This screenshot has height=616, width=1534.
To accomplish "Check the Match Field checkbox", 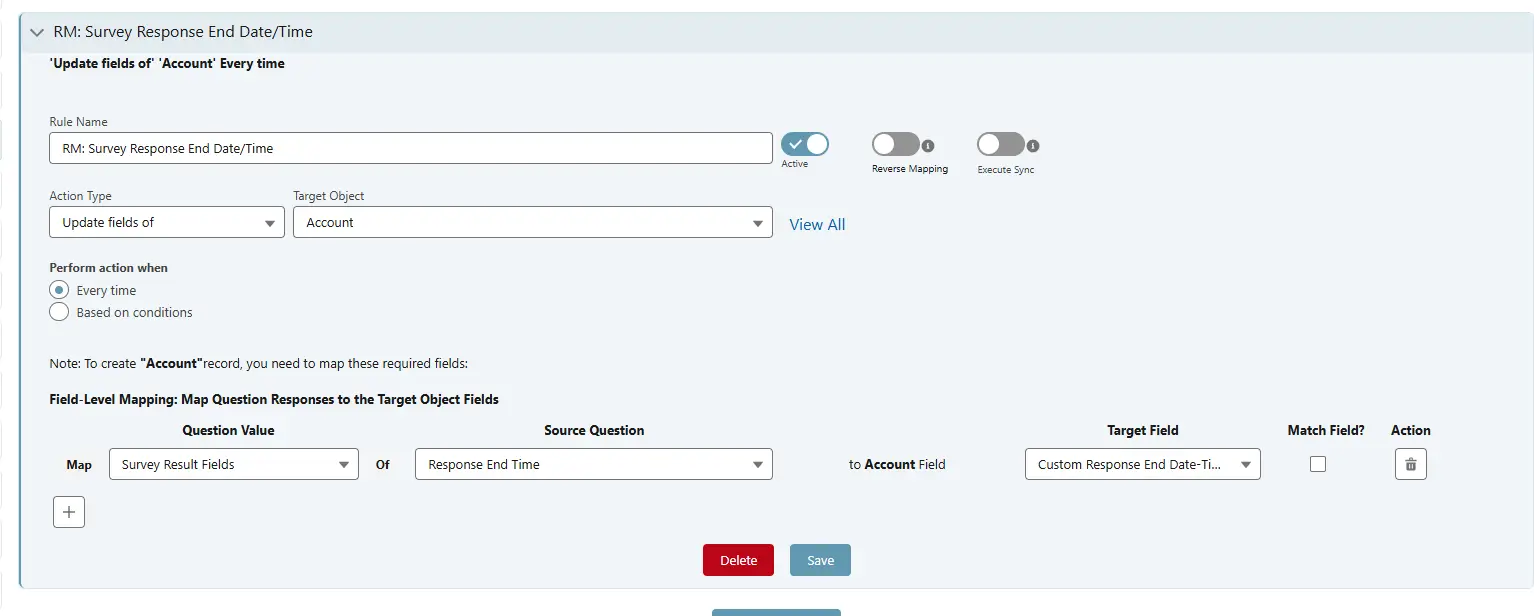I will 1317,463.
